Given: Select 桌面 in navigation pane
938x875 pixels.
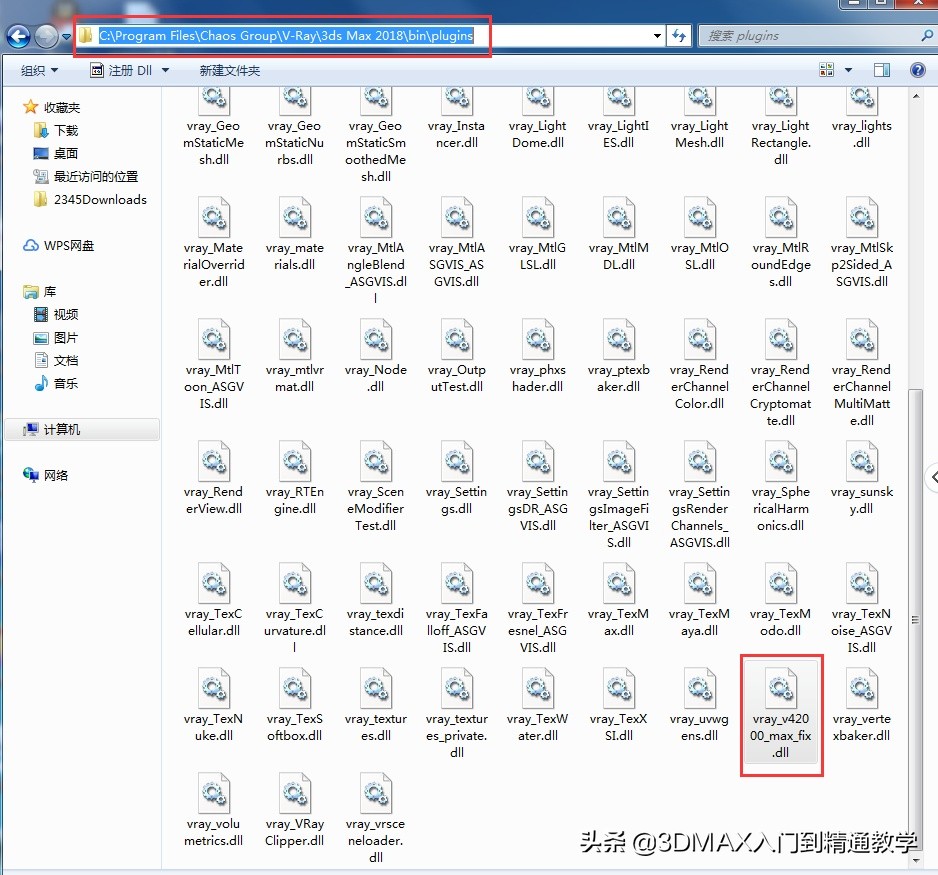Looking at the screenshot, I should pyautogui.click(x=56, y=154).
